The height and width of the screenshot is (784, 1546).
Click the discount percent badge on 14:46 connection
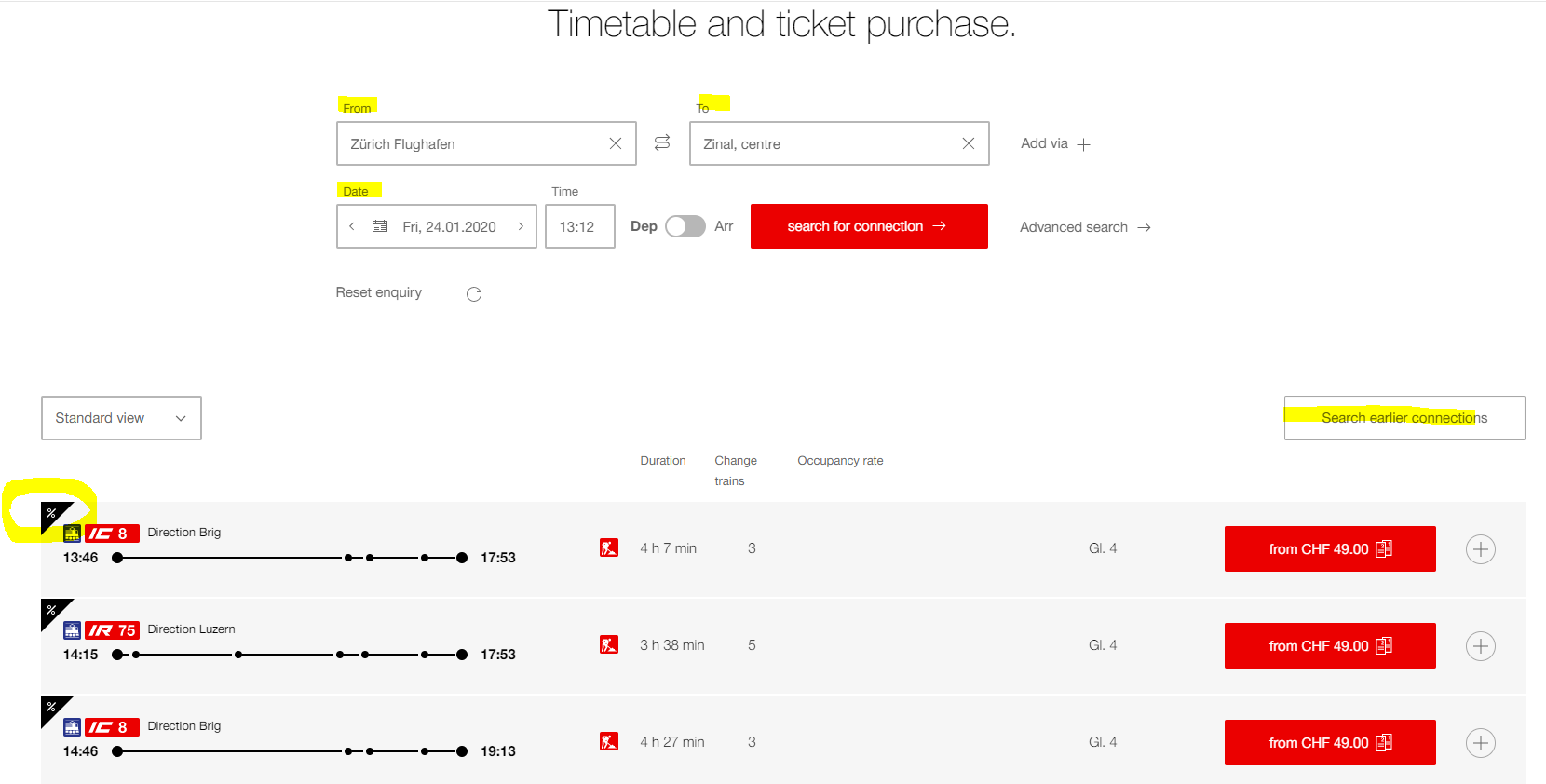pyautogui.click(x=52, y=708)
